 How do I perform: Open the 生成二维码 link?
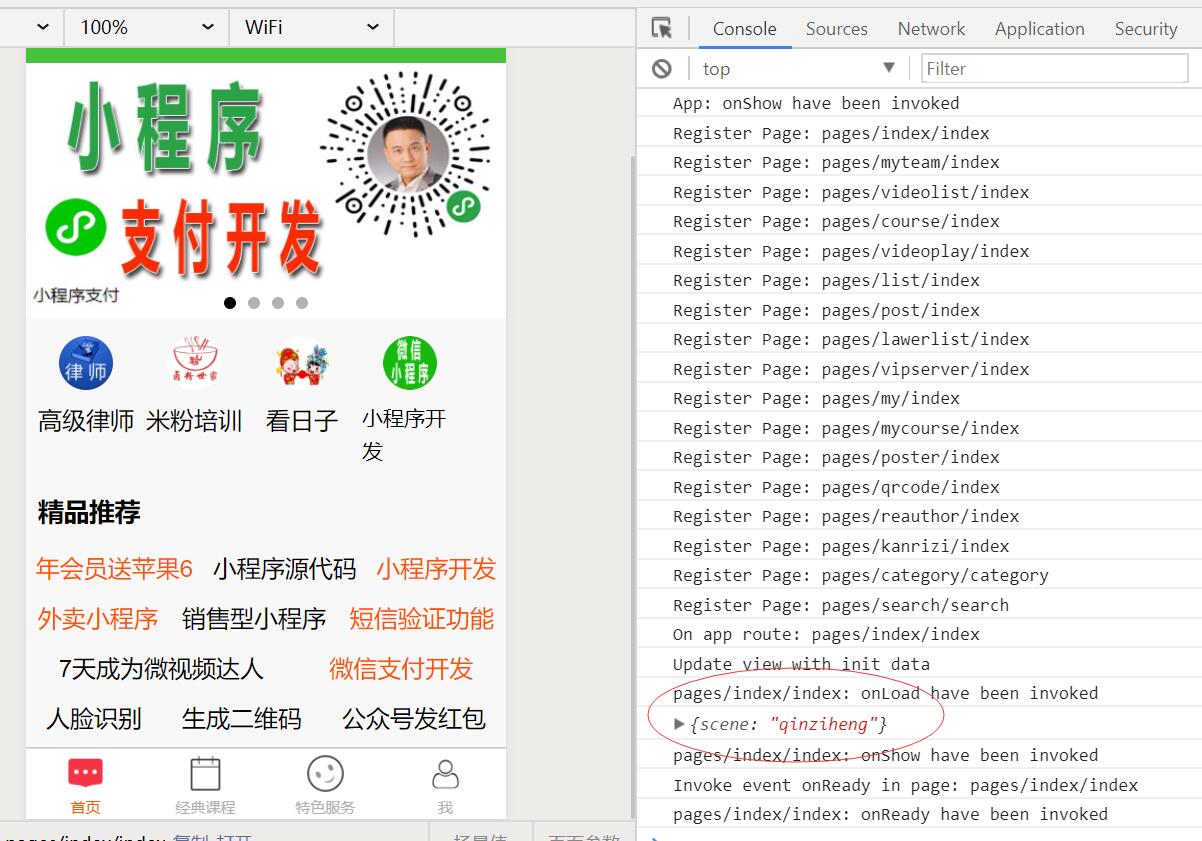click(x=241, y=719)
